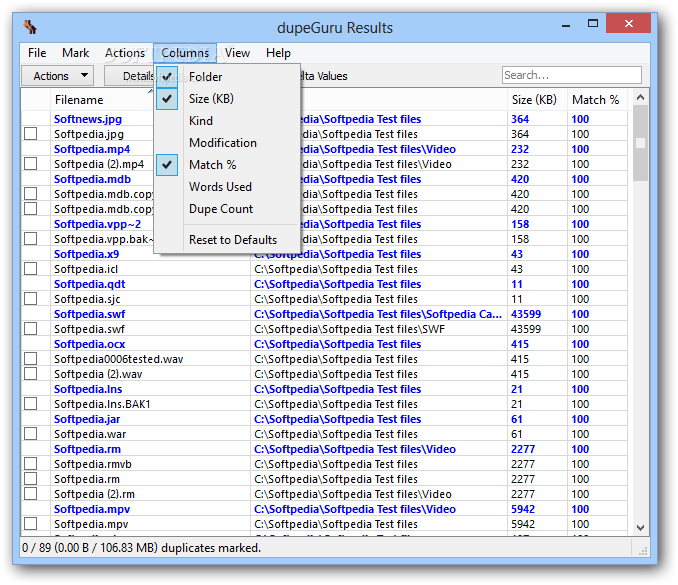Mark the Softpedia (2).mp4 checkbox
Viewport: 678px width, 585px height.
point(31,164)
